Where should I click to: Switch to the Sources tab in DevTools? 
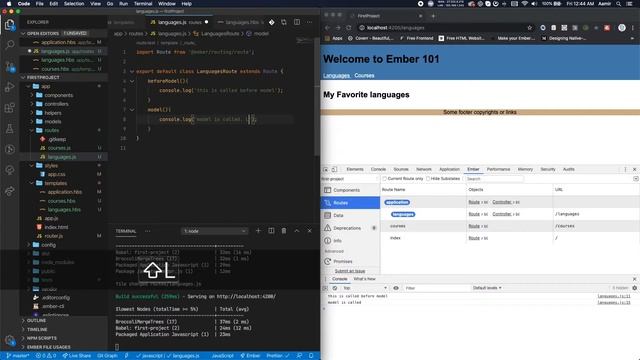point(401,169)
